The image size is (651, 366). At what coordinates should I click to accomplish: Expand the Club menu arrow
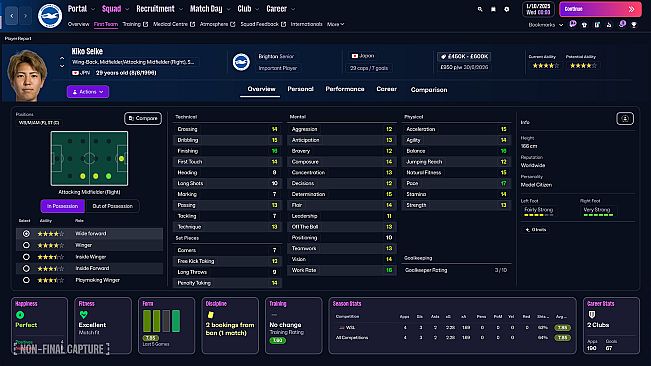[257, 9]
